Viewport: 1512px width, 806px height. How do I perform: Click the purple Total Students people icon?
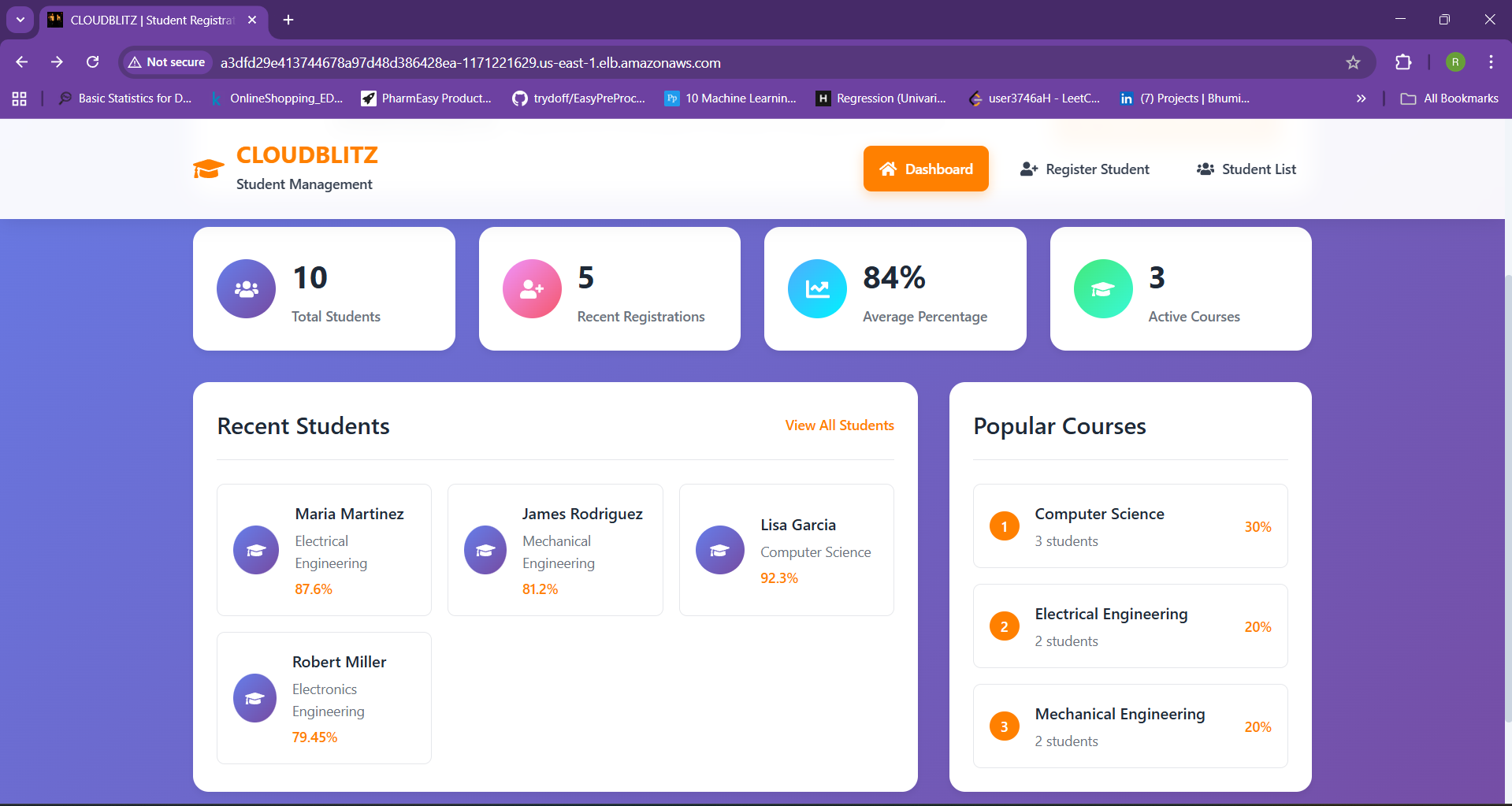click(245, 288)
